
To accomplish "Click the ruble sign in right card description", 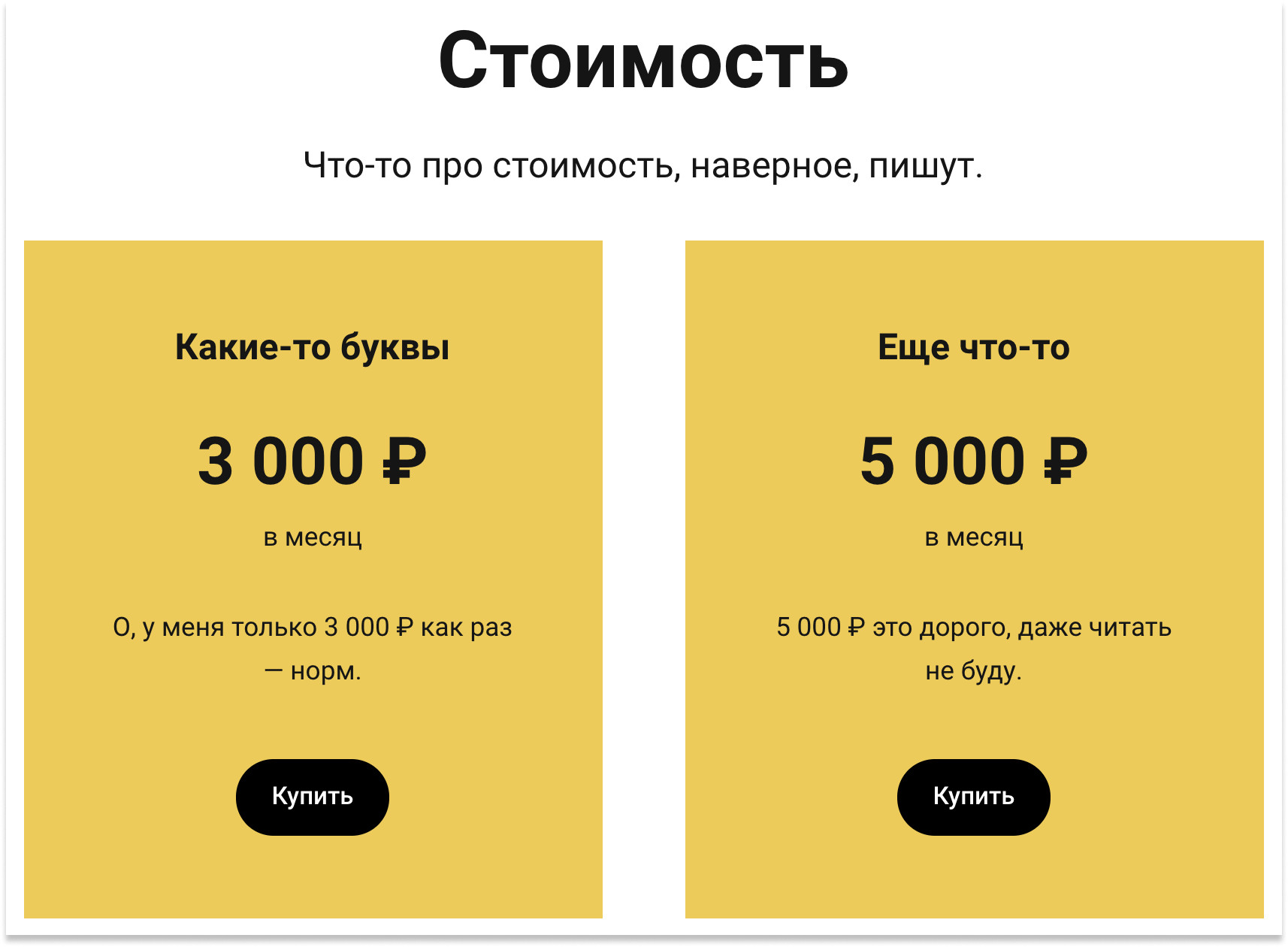I will tap(857, 627).
